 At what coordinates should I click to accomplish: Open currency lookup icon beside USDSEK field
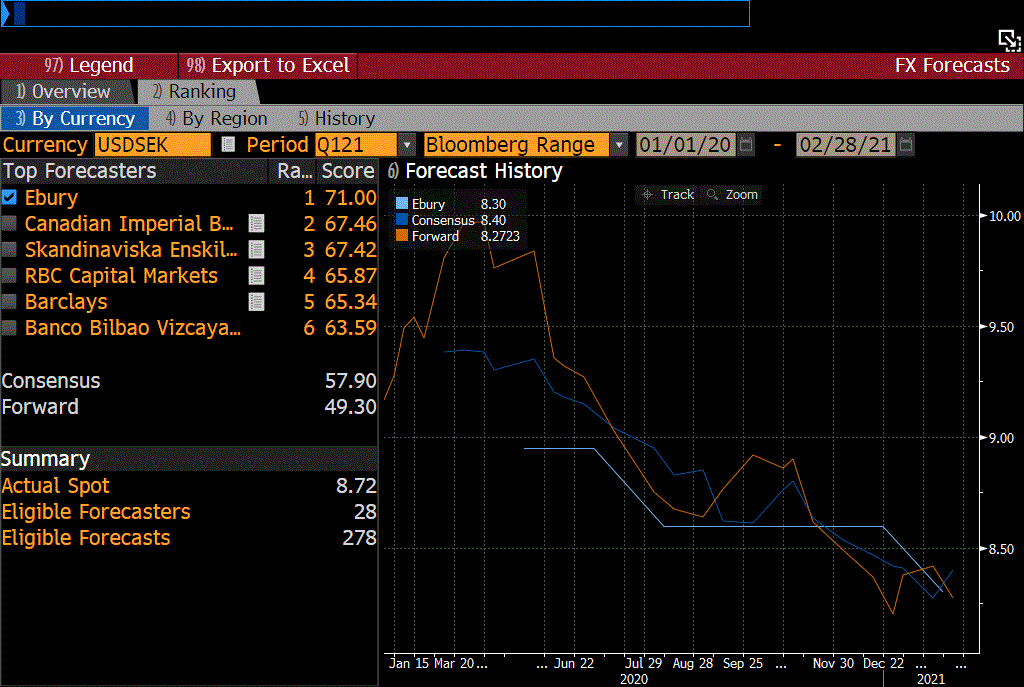[x=228, y=144]
